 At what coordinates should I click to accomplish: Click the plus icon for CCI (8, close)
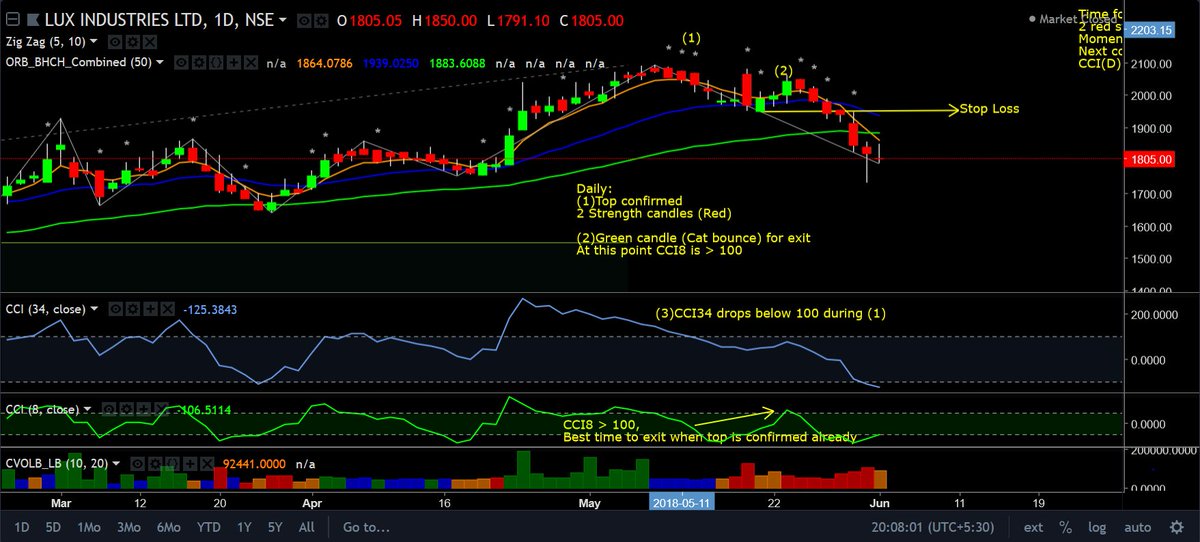pos(143,409)
